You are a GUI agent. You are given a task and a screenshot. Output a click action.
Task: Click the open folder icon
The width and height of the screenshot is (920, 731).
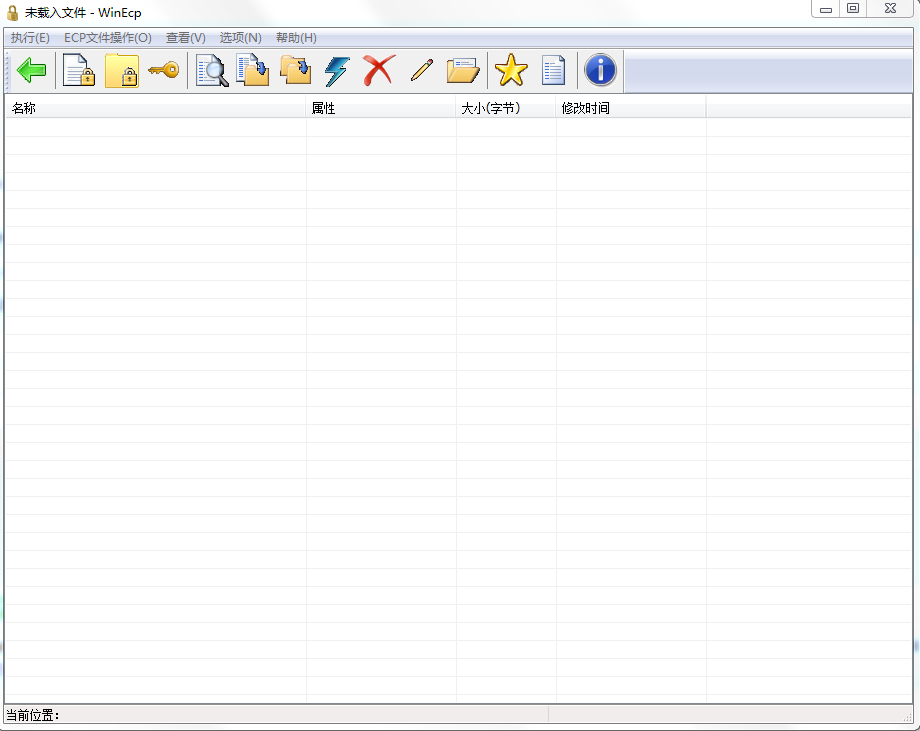coord(462,71)
